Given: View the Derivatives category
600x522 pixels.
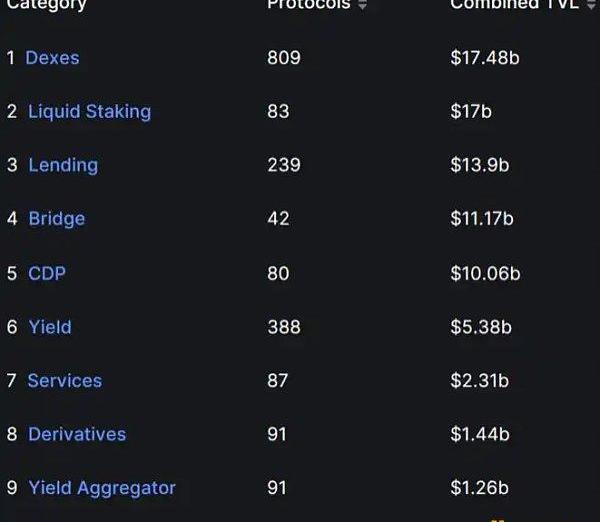Looking at the screenshot, I should pos(77,434).
